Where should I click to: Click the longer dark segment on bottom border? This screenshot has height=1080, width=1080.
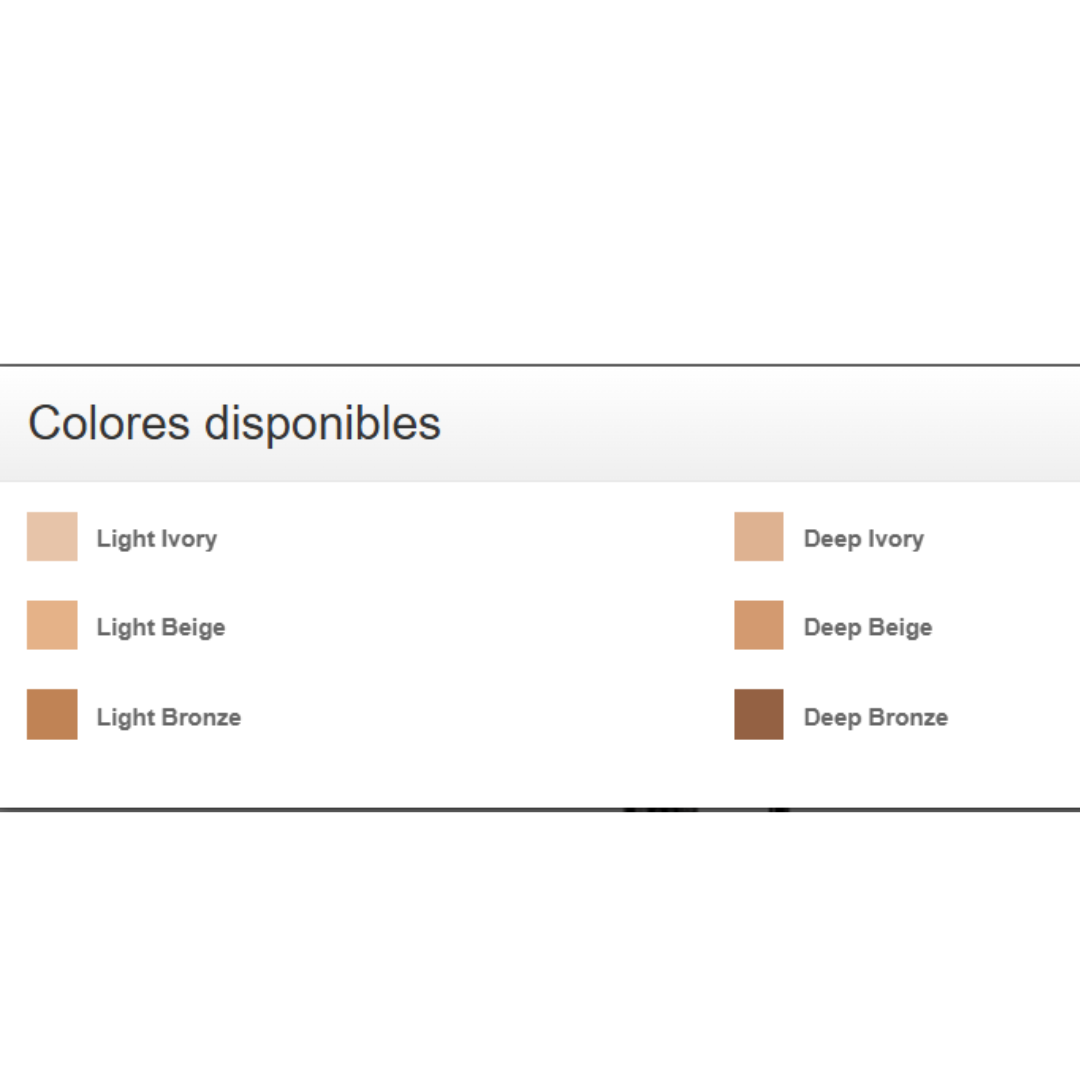[x=661, y=810]
